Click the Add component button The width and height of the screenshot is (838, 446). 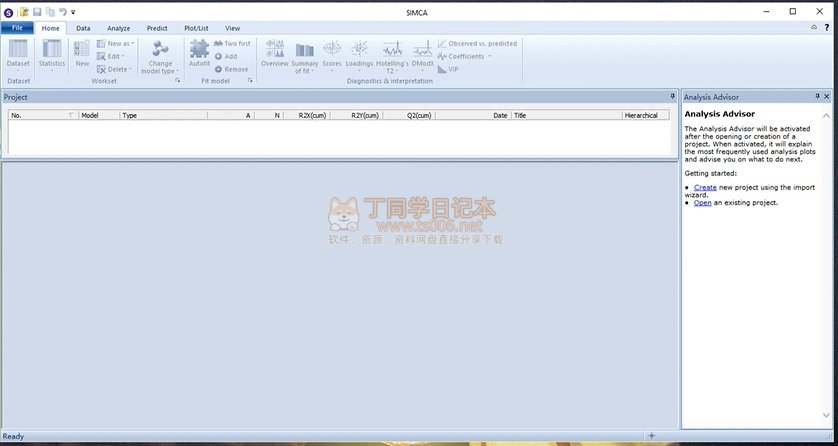tap(226, 56)
